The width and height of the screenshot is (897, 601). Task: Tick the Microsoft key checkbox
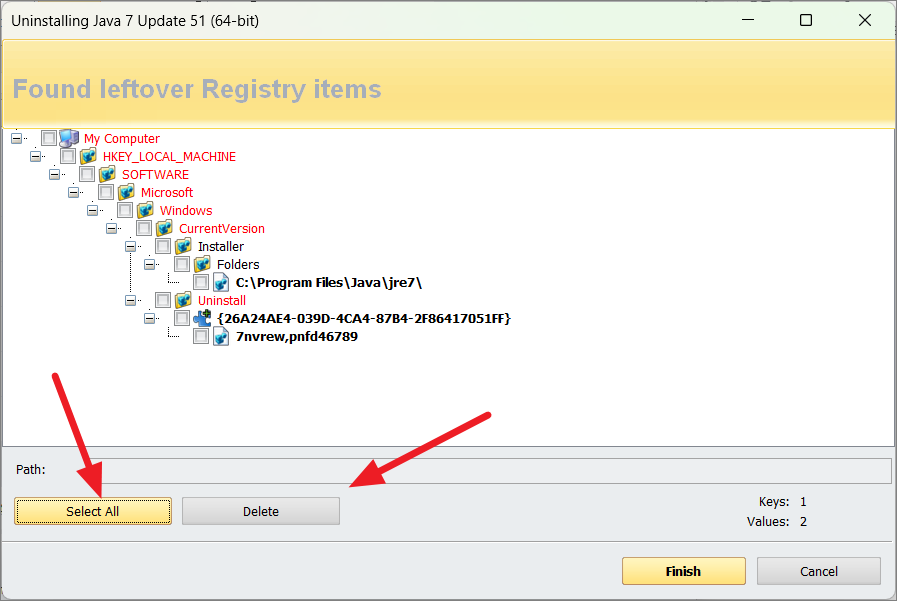[106, 192]
